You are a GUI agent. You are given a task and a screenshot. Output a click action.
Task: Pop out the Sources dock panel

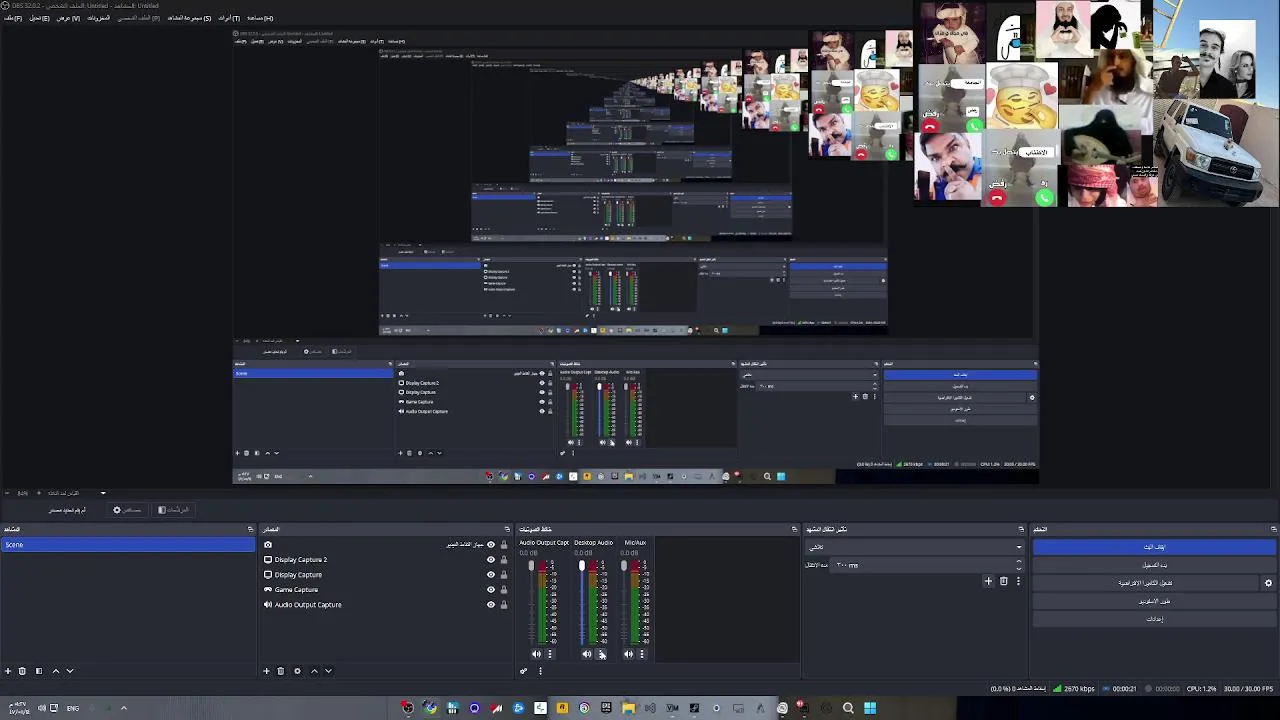pos(507,529)
